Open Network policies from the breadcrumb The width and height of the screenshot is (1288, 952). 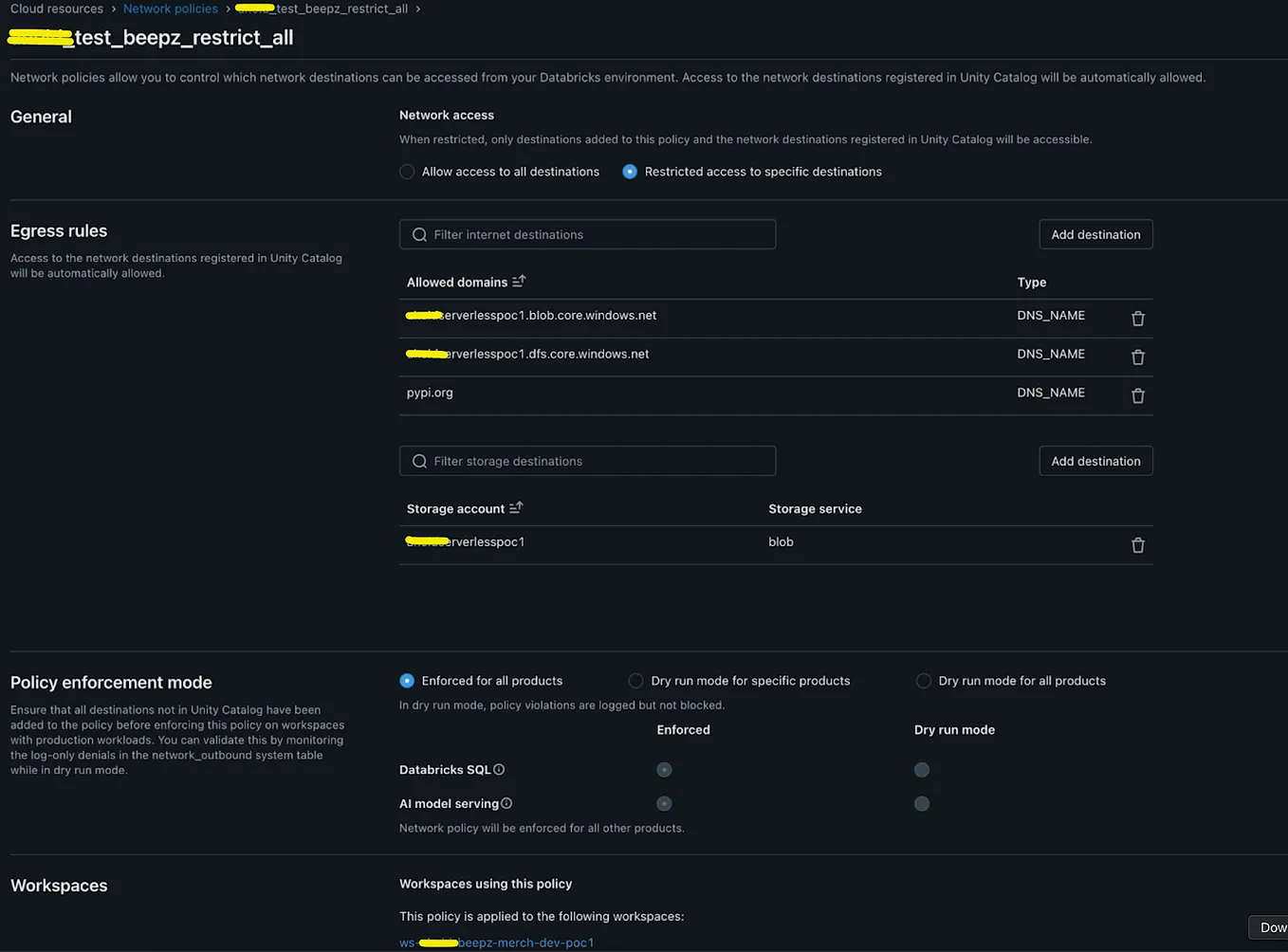pos(170,9)
